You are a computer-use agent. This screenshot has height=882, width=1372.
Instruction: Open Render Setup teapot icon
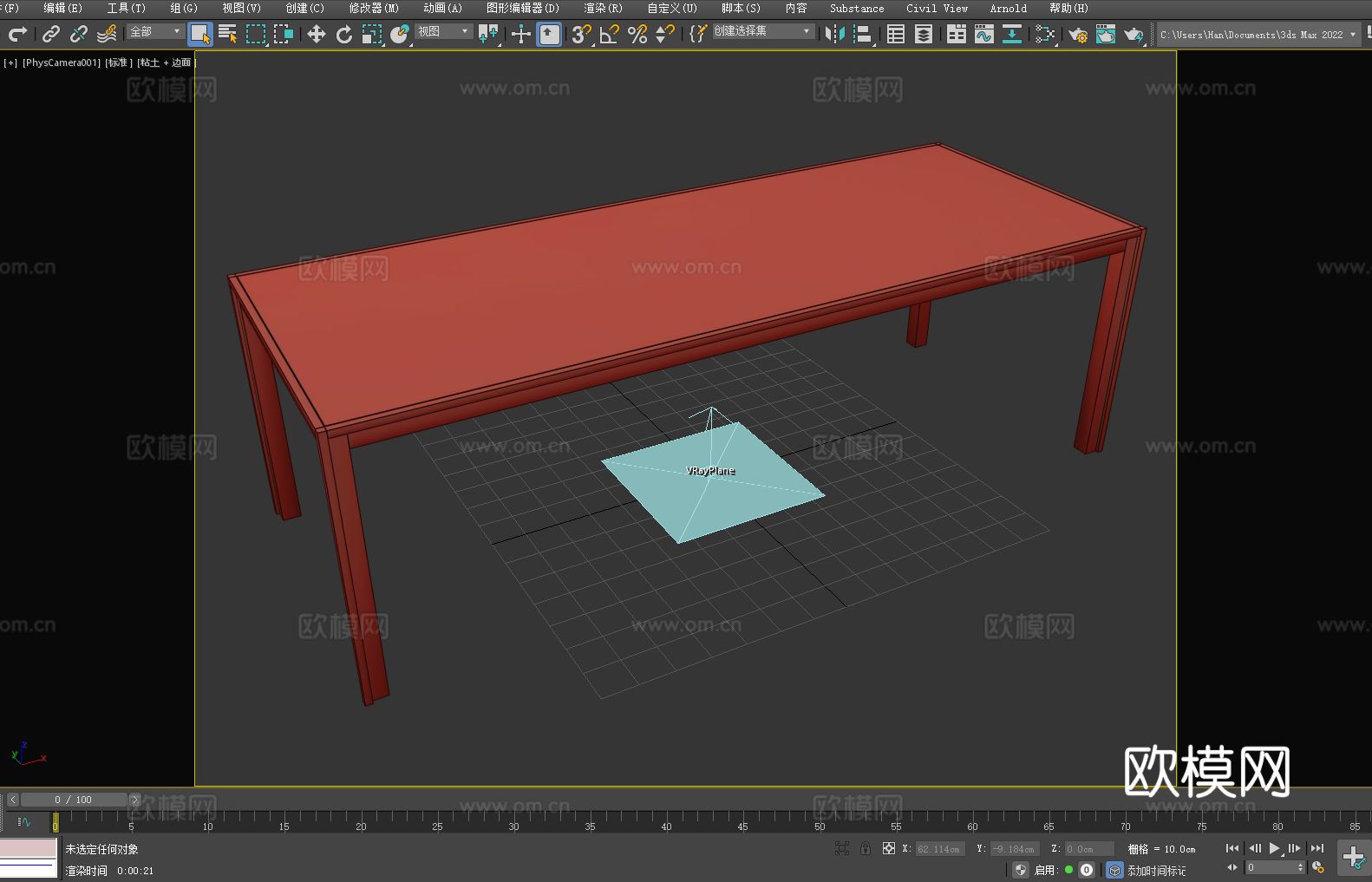(1078, 34)
